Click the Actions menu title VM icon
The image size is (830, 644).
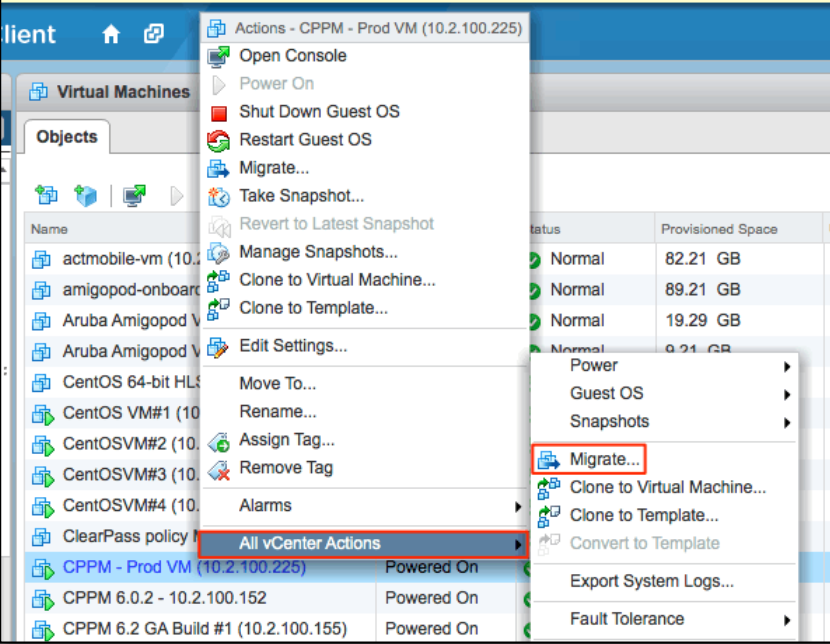point(216,28)
